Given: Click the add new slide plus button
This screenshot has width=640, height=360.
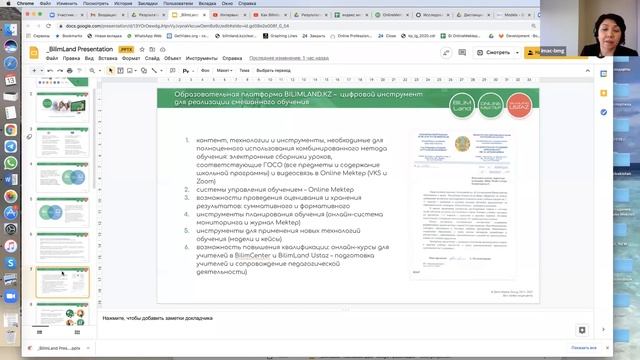Looking at the screenshot, I should point(34,71).
